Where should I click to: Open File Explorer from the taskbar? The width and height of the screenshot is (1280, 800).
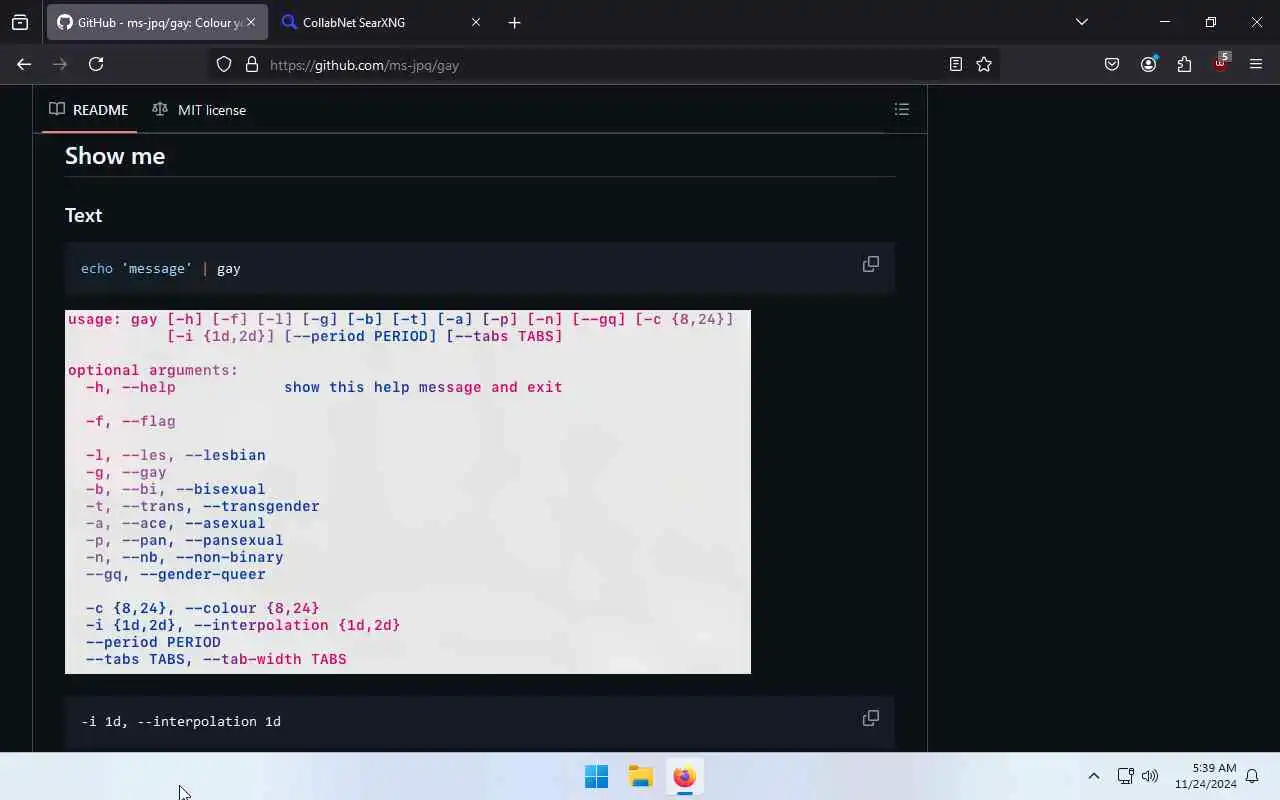click(x=641, y=776)
